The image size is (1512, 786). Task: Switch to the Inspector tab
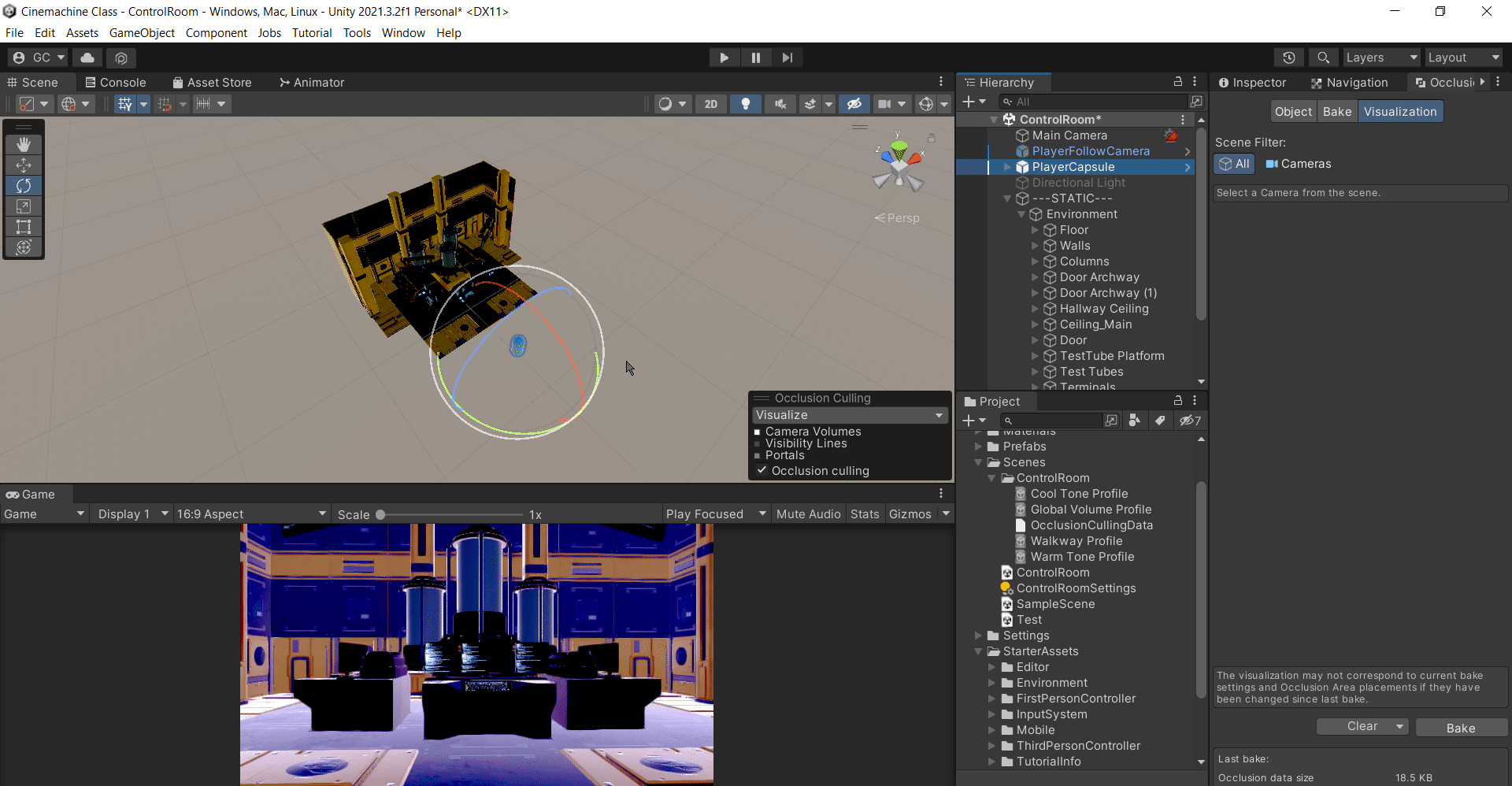point(1252,82)
